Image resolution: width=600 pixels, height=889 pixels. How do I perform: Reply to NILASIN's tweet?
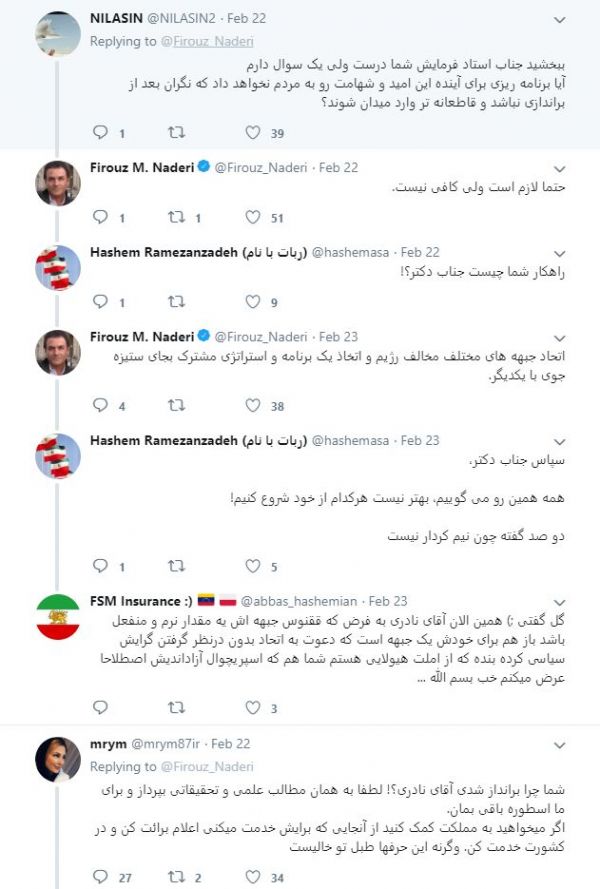point(100,133)
